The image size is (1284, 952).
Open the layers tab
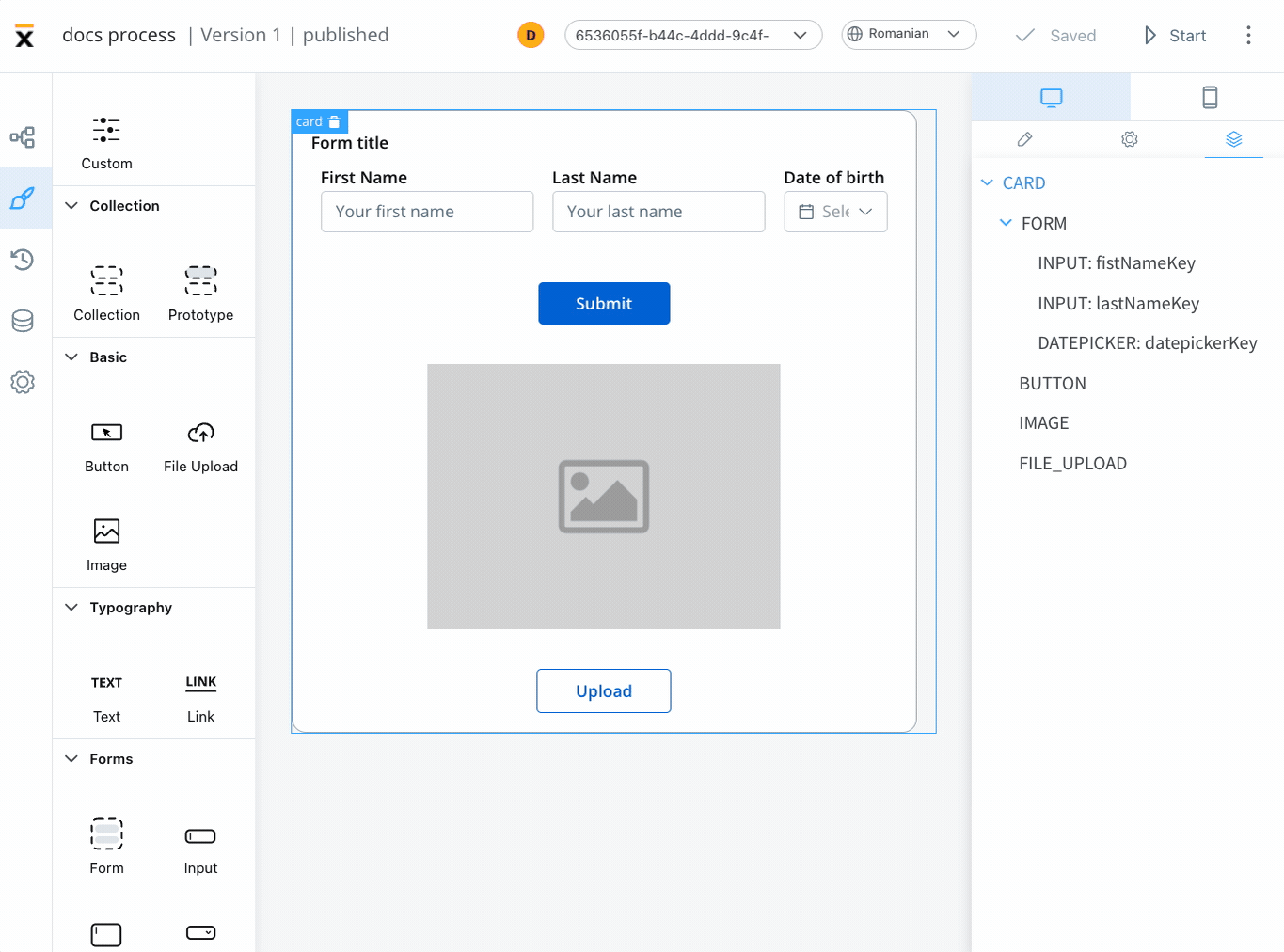1233,139
